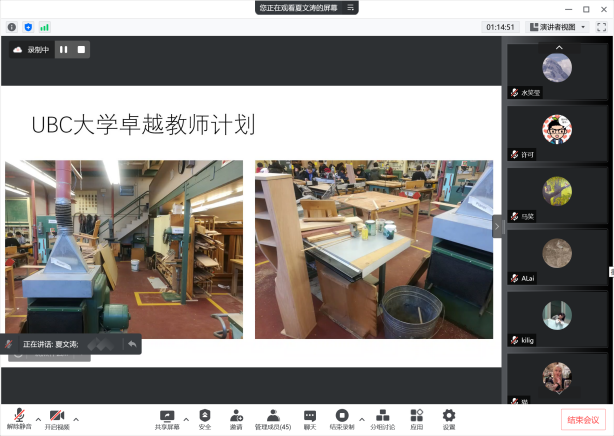Screen dimensions: 614x436
Task: Collapse the participant video sidebar arrow
Action: point(497,226)
